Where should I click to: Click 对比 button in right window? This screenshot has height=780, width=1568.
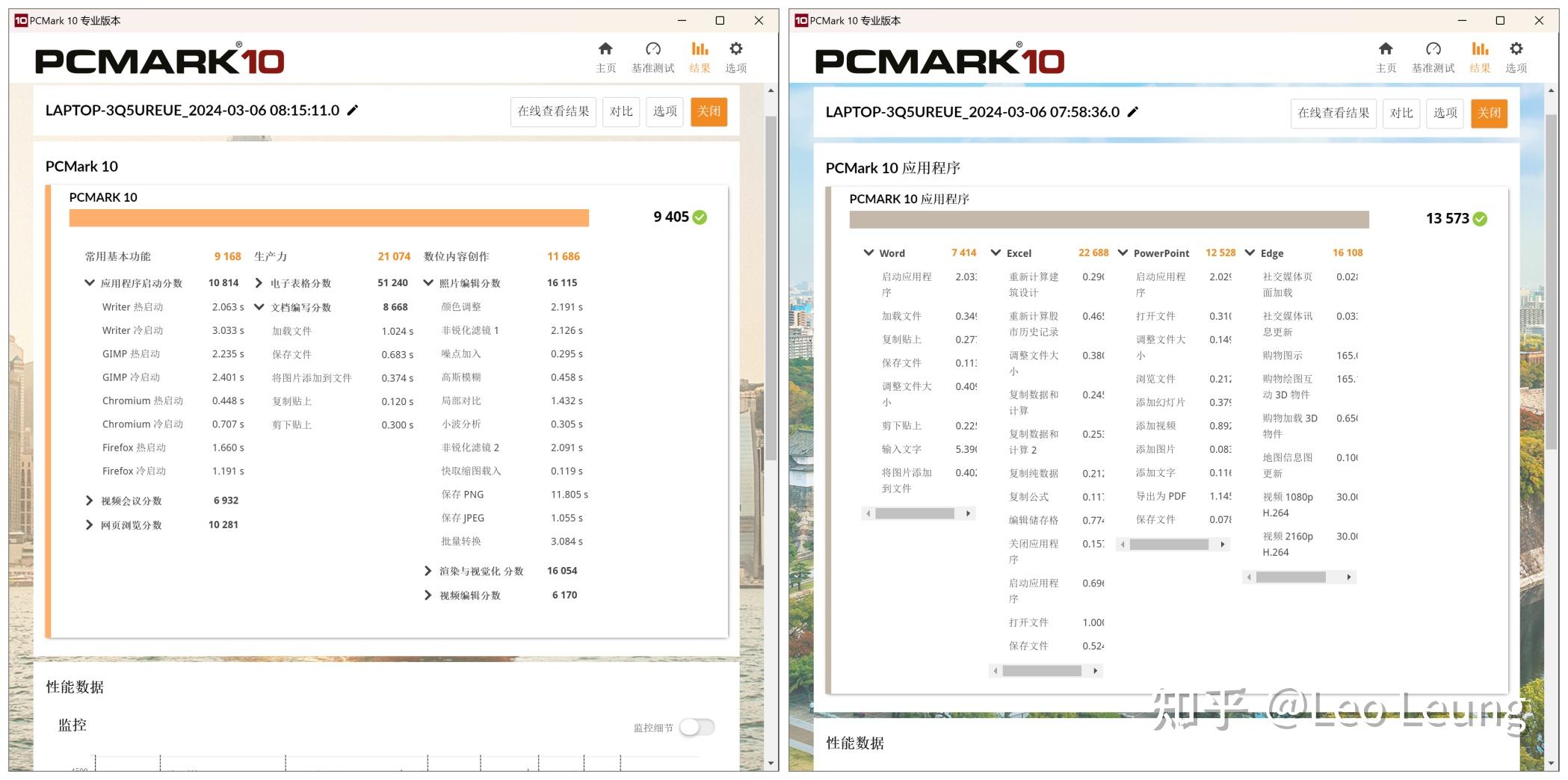click(1401, 113)
